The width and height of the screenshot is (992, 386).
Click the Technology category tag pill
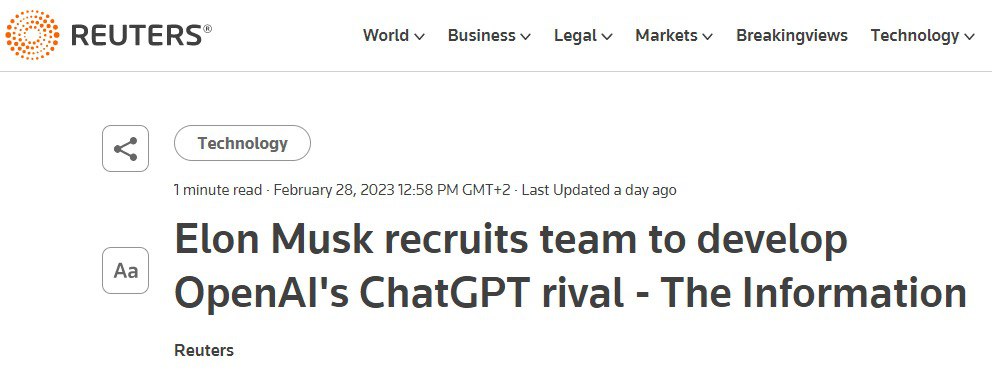pos(242,143)
